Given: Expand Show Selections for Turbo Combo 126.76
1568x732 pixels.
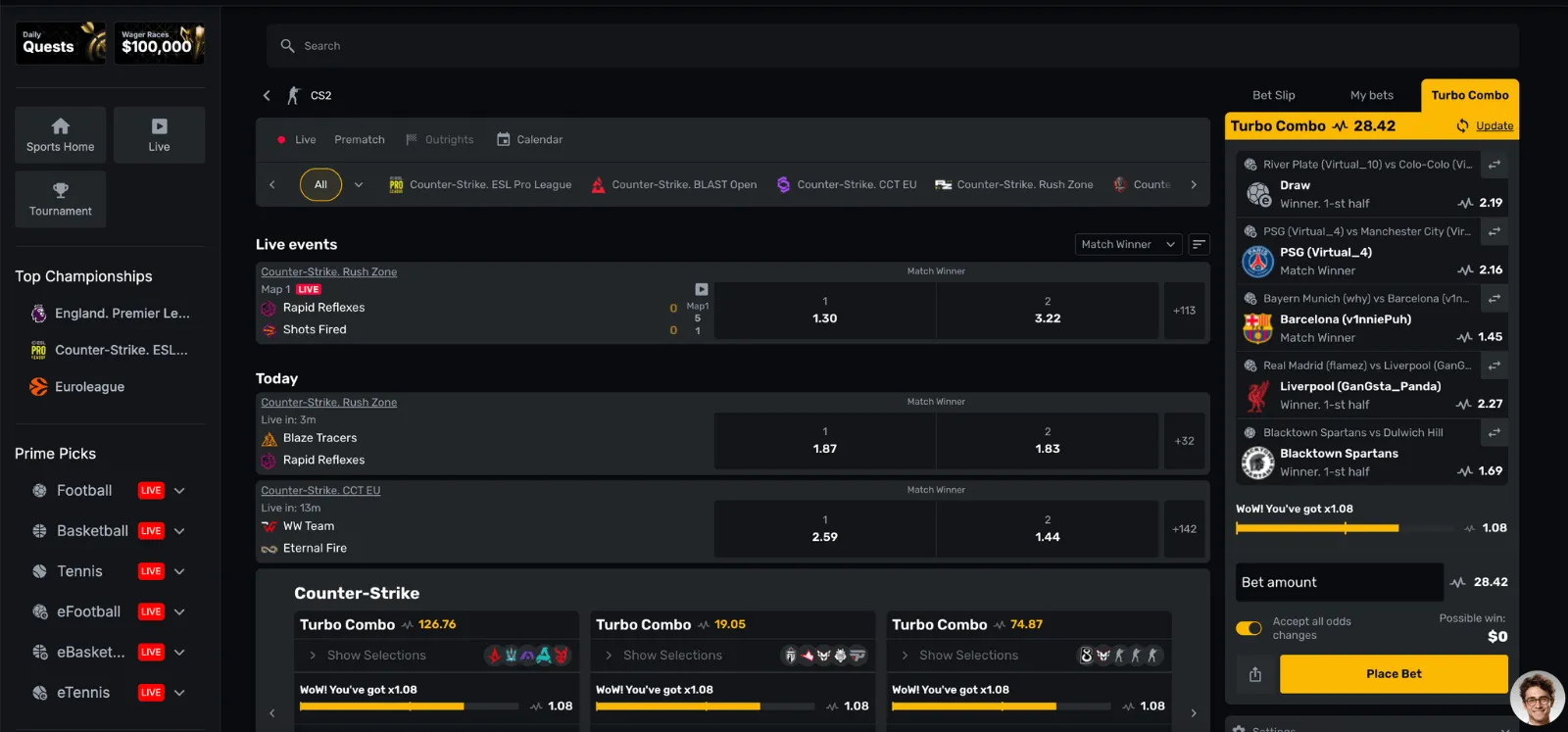Looking at the screenshot, I should (x=376, y=656).
